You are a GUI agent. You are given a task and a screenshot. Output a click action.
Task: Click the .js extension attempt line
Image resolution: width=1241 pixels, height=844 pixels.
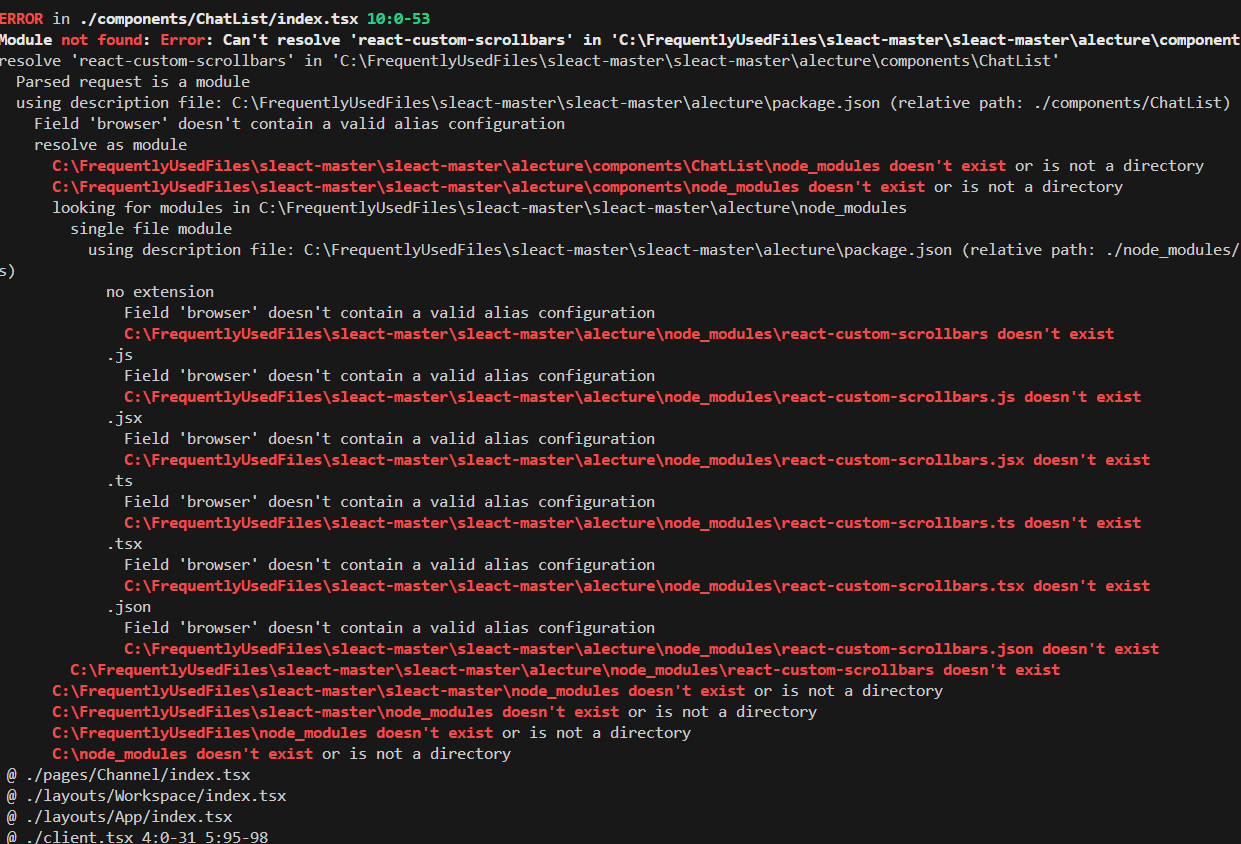pos(120,354)
